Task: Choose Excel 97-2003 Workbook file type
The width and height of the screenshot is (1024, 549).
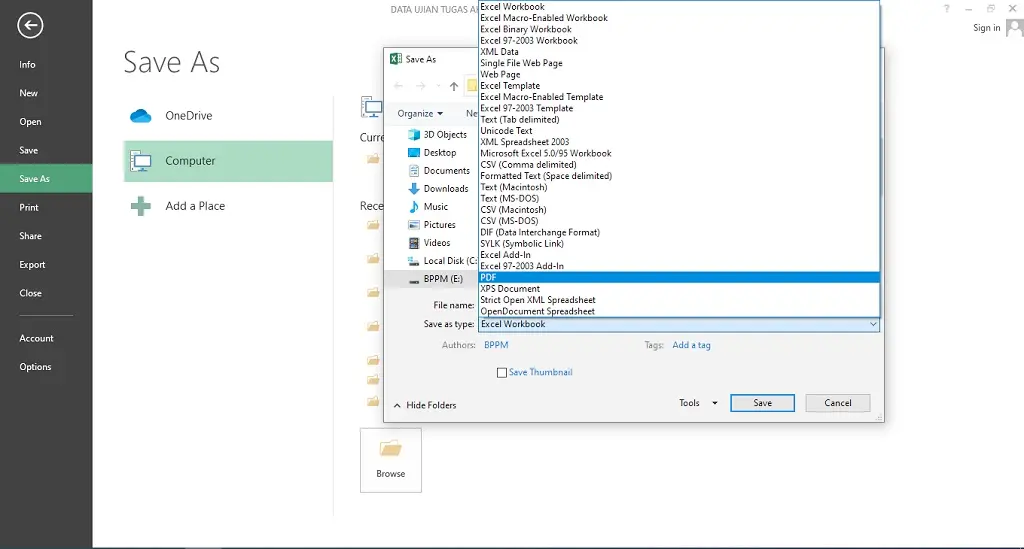Action: (x=679, y=40)
